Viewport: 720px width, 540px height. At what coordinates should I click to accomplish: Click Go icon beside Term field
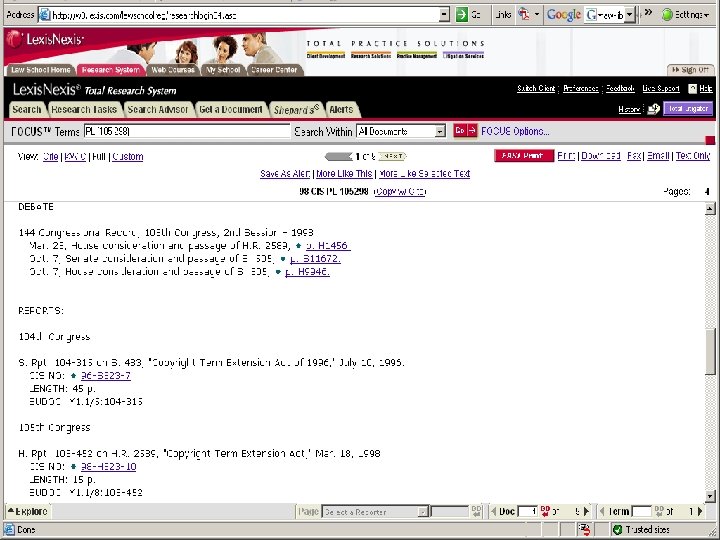(659, 511)
